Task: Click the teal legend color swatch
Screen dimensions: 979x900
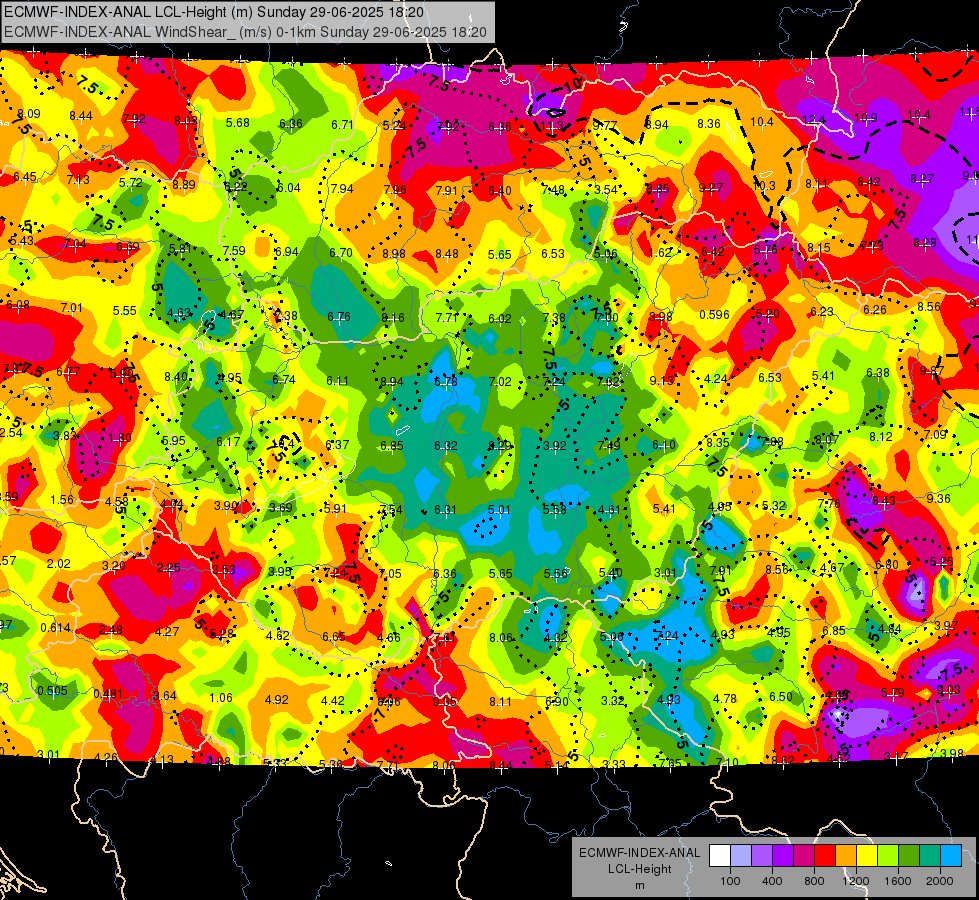Action: click(930, 856)
